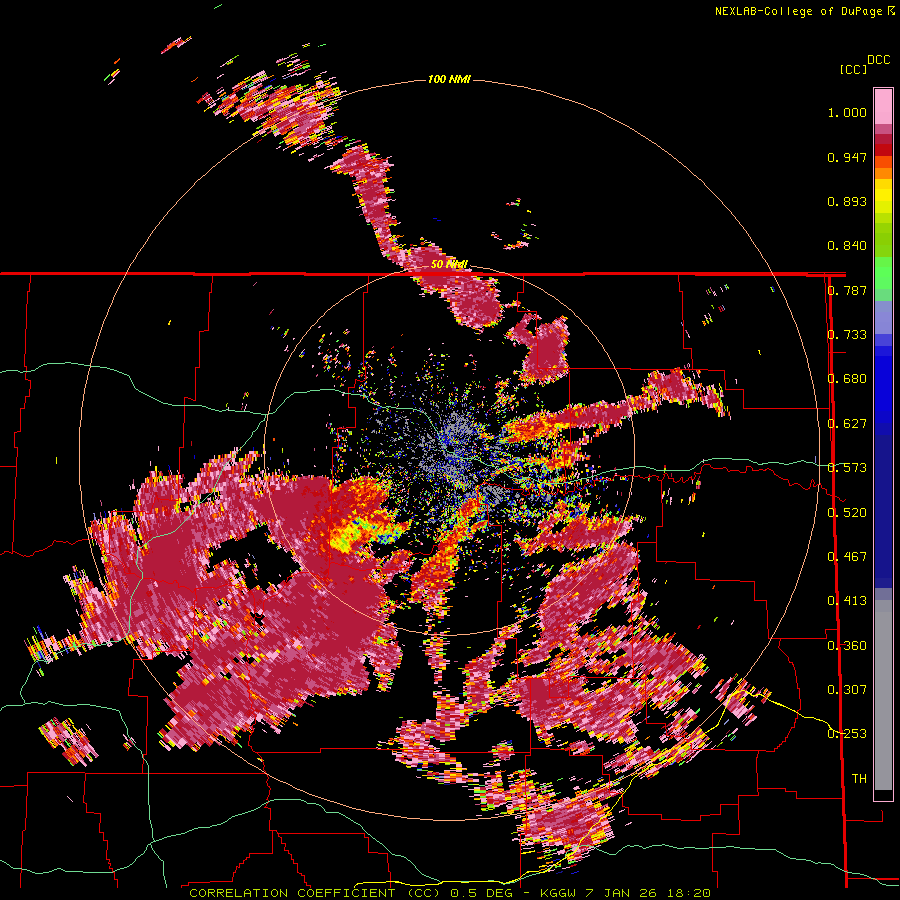This screenshot has width=900, height=900.
Task: Click the 0.360 scale value
Action: pos(847,645)
